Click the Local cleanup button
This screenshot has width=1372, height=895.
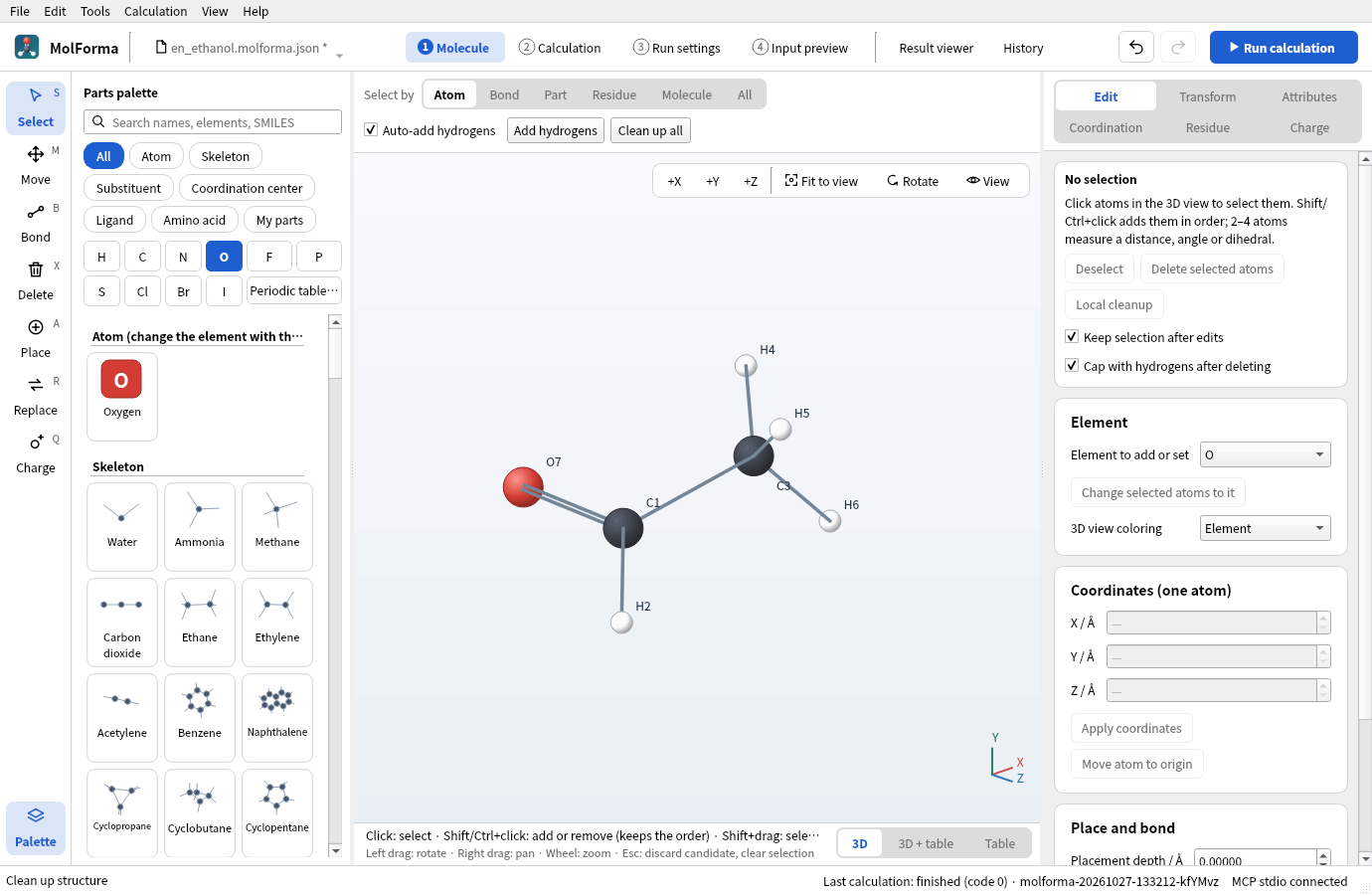1114,304
